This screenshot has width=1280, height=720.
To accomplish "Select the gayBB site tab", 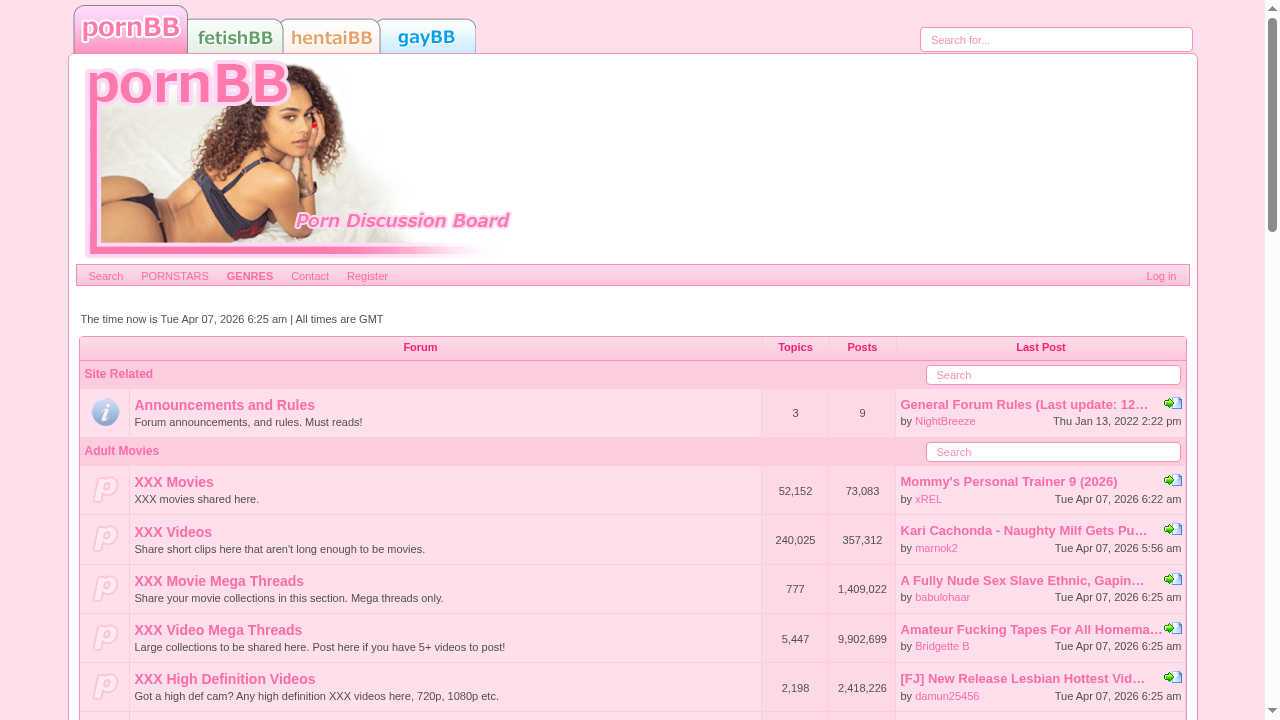I will pyautogui.click(x=427, y=37).
